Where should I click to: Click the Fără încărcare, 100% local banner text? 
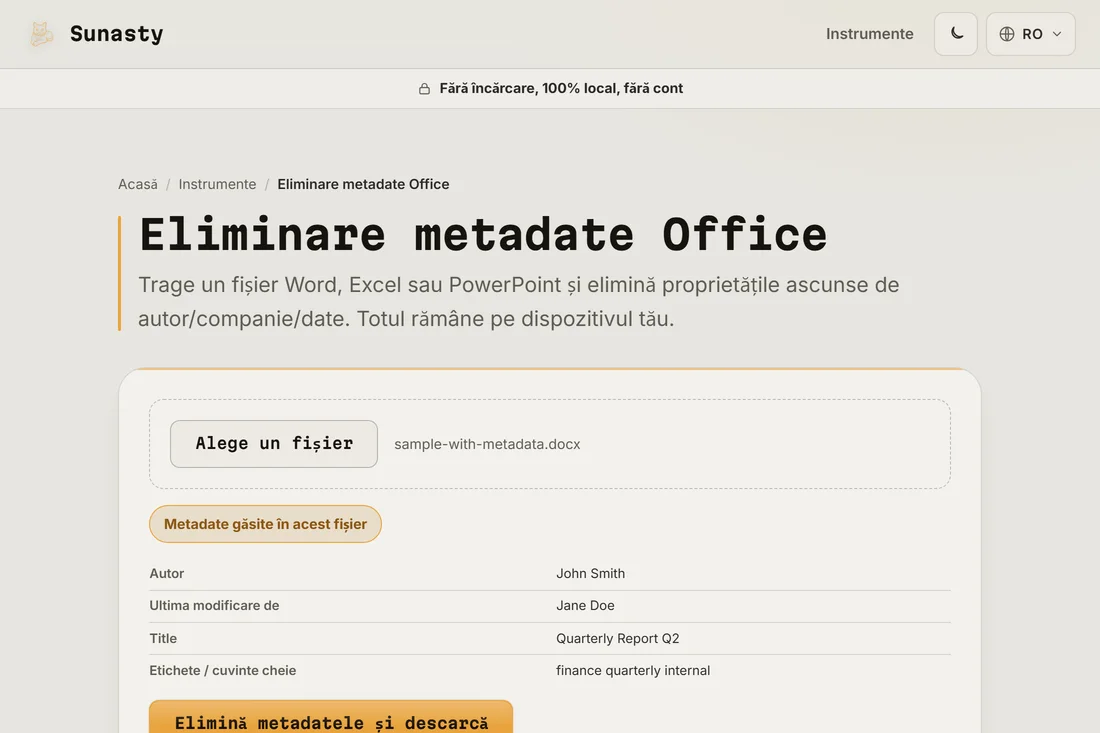(561, 88)
